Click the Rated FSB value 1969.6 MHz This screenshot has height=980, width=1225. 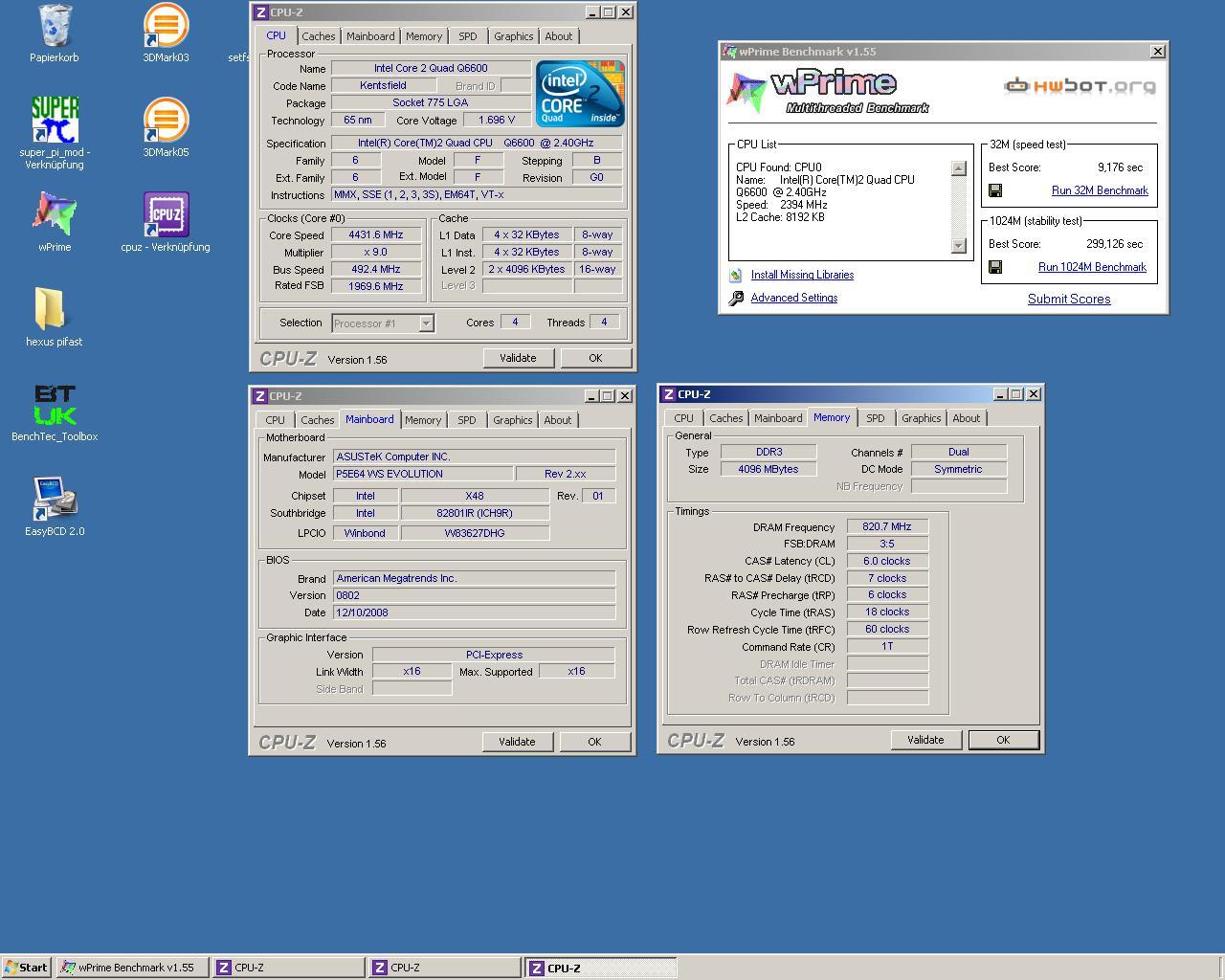376,286
